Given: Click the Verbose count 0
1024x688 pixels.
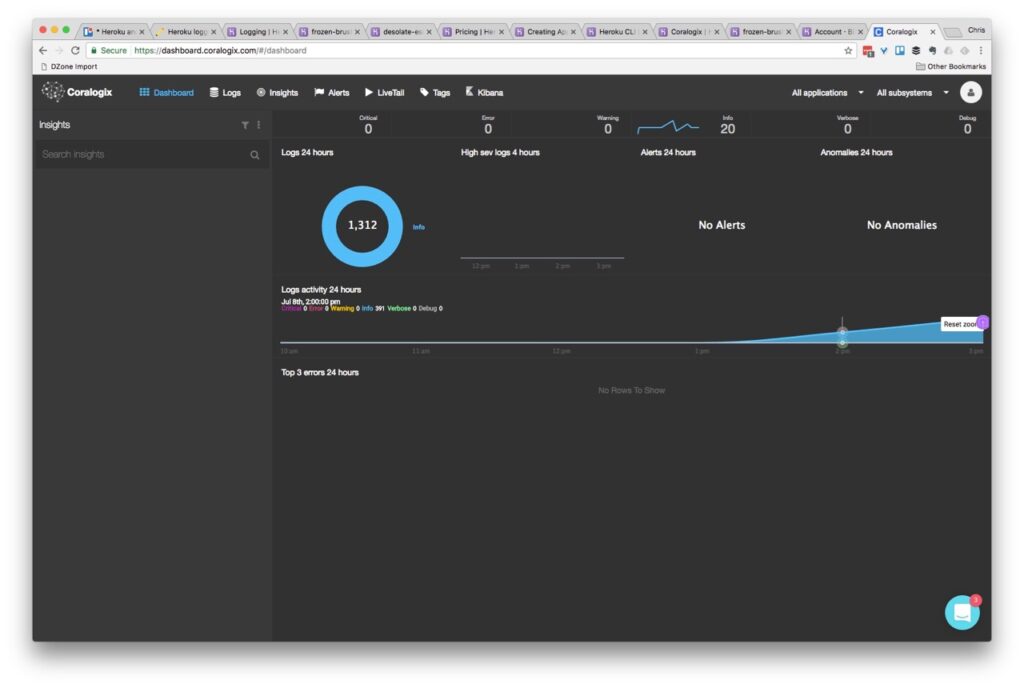Looking at the screenshot, I should [848, 129].
